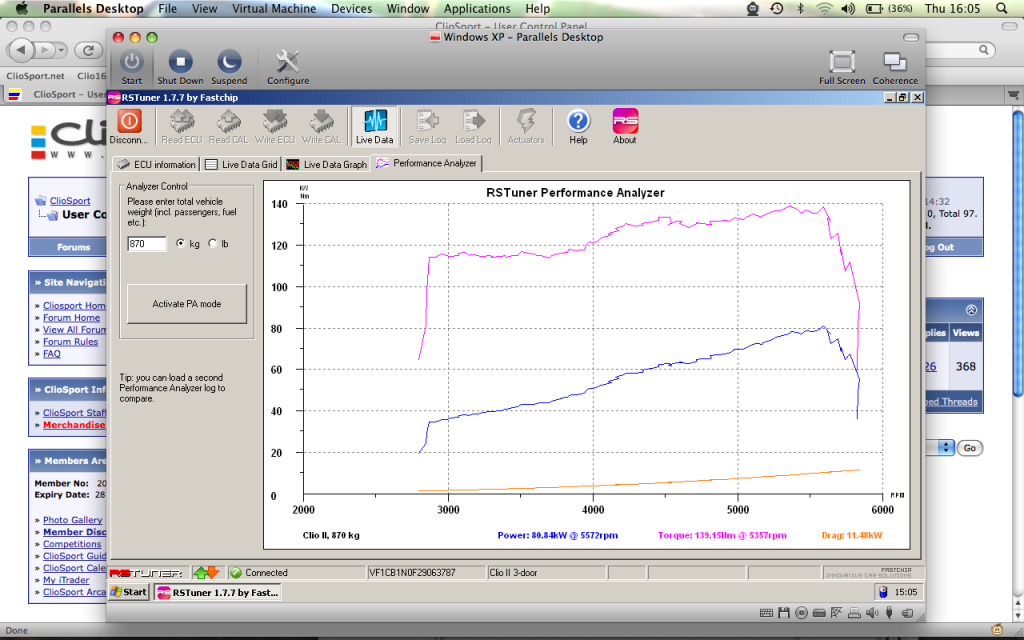Click the vehicle weight input field
Image resolution: width=1024 pixels, height=640 pixels.
147,244
